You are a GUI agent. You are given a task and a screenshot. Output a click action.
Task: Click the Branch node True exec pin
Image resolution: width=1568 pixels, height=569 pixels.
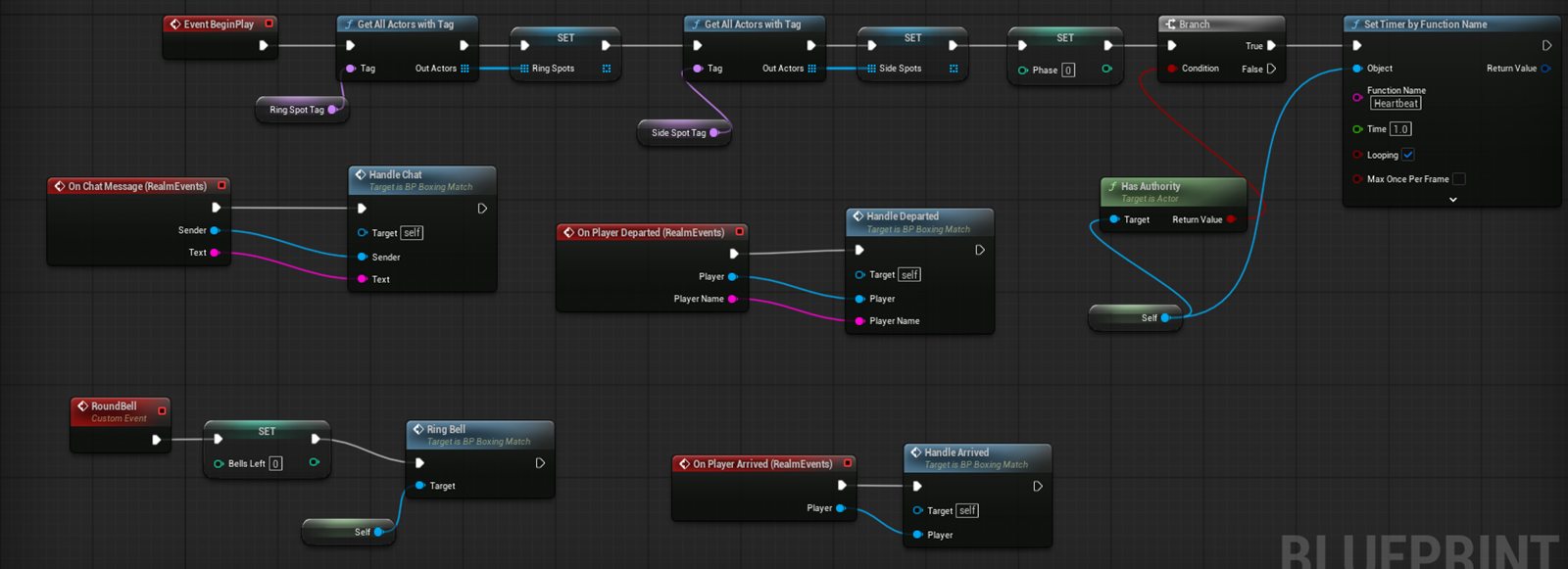(x=1271, y=46)
